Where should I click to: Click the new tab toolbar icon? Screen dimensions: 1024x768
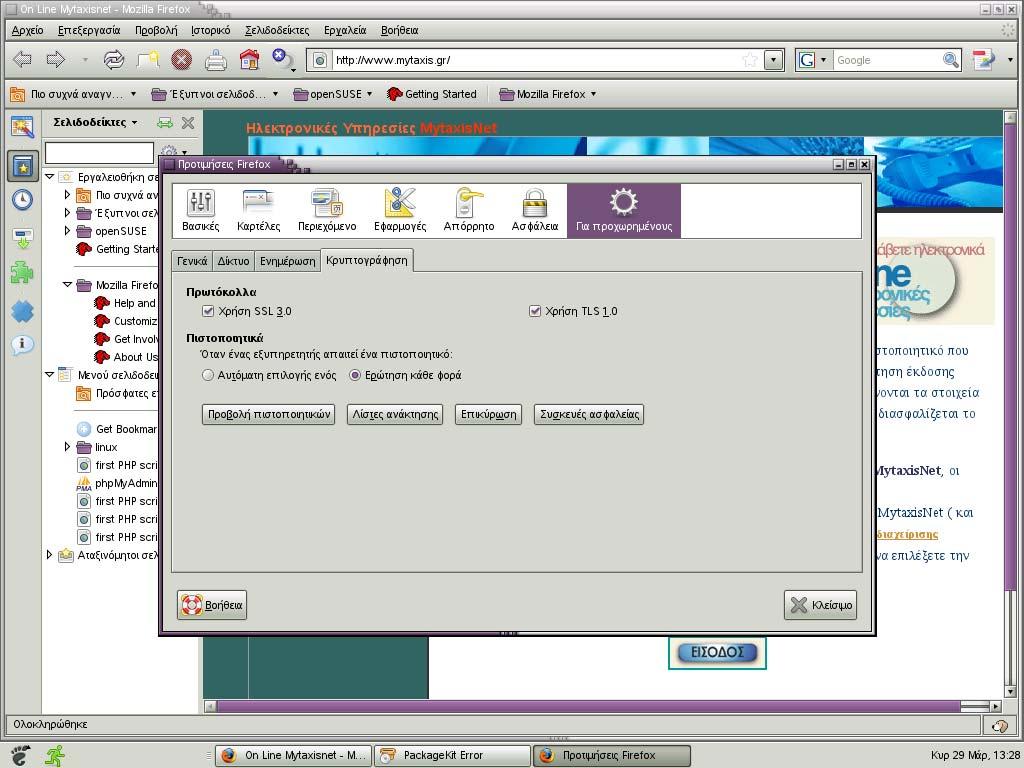pos(148,60)
